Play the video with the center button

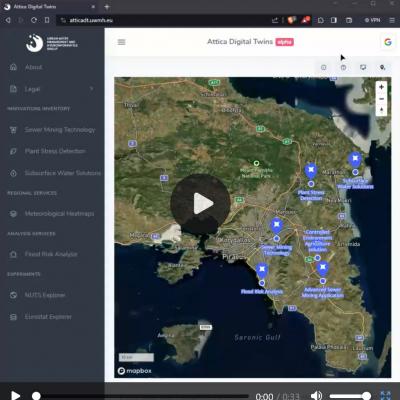[200, 203]
